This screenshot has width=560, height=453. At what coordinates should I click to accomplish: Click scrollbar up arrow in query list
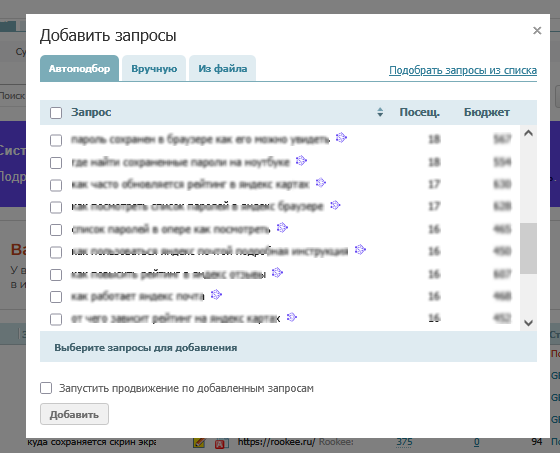[529, 134]
